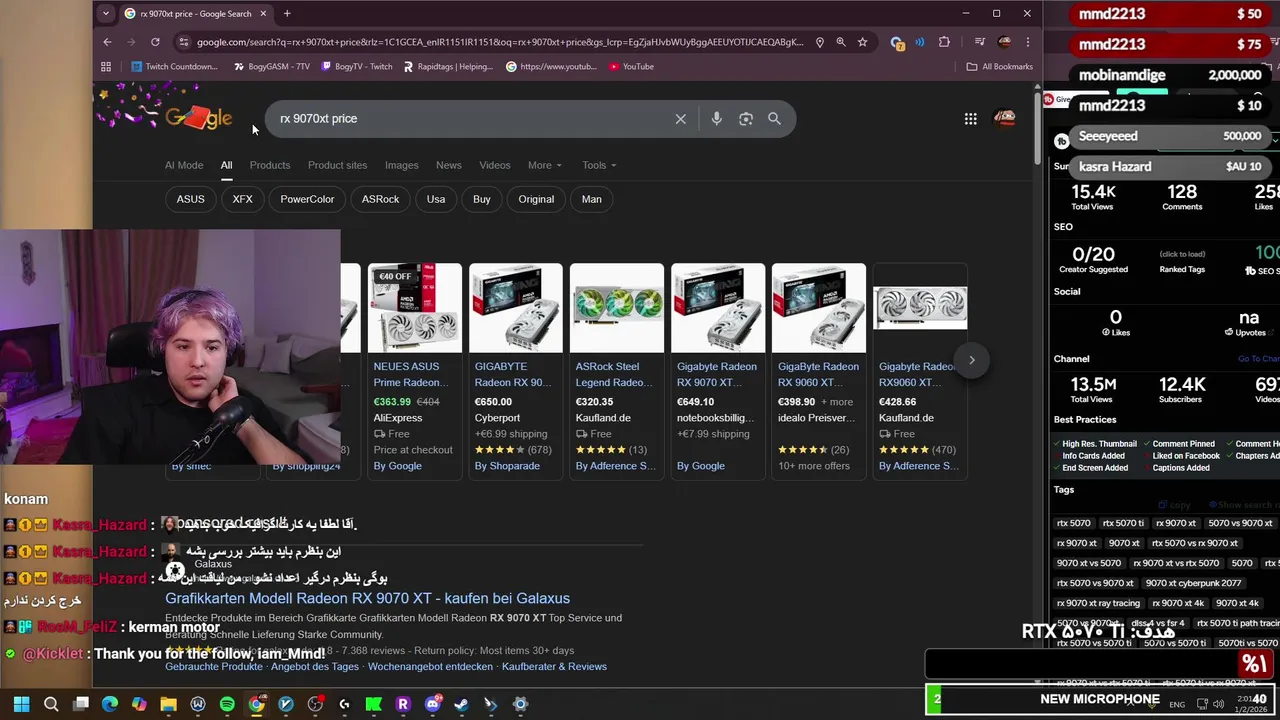Open BogyTV - Twitch bookmark
Image resolution: width=1280 pixels, height=720 pixels.
tap(357, 67)
